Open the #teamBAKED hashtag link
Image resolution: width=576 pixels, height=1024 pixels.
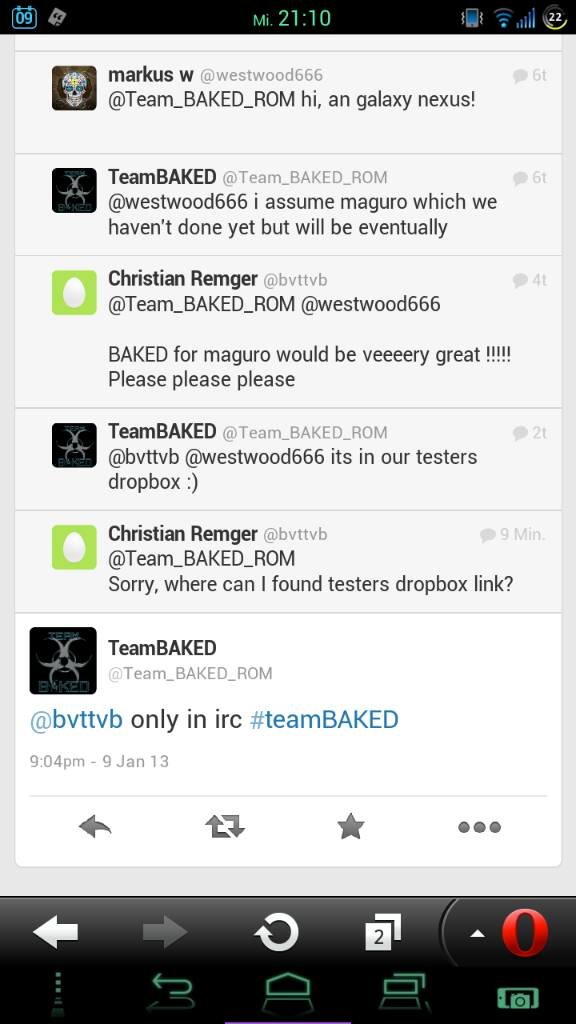324,720
